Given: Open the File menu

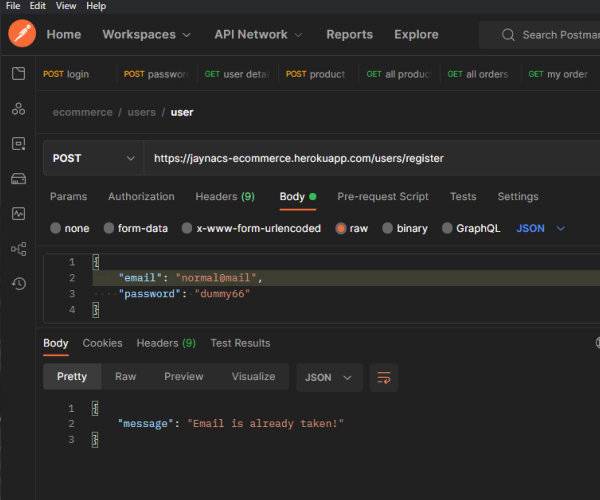Looking at the screenshot, I should pos(13,6).
